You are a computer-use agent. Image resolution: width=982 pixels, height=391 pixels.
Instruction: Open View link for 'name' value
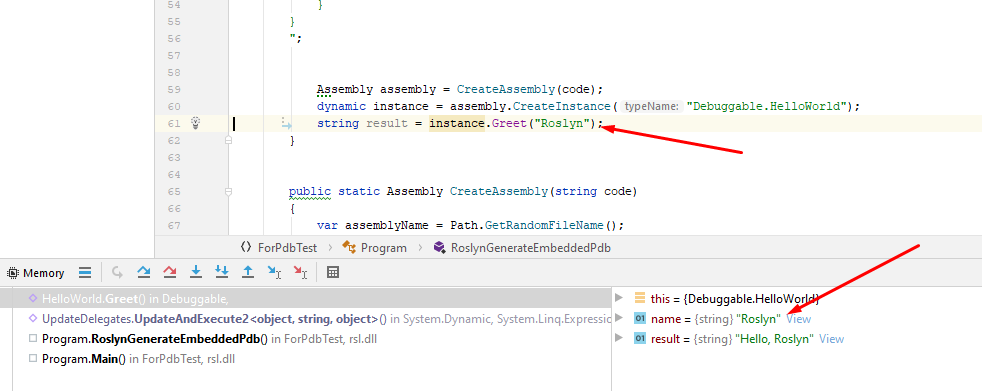(x=799, y=318)
